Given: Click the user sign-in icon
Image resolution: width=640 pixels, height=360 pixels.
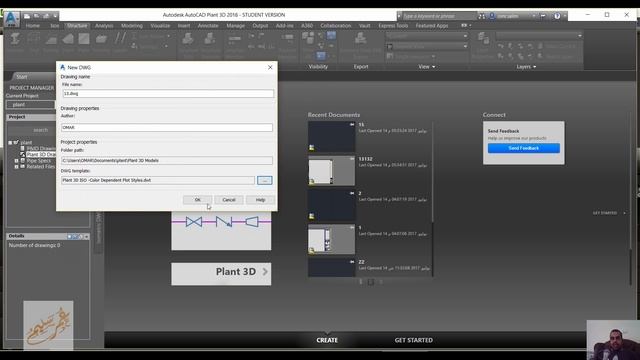Looking at the screenshot, I should (492, 16).
